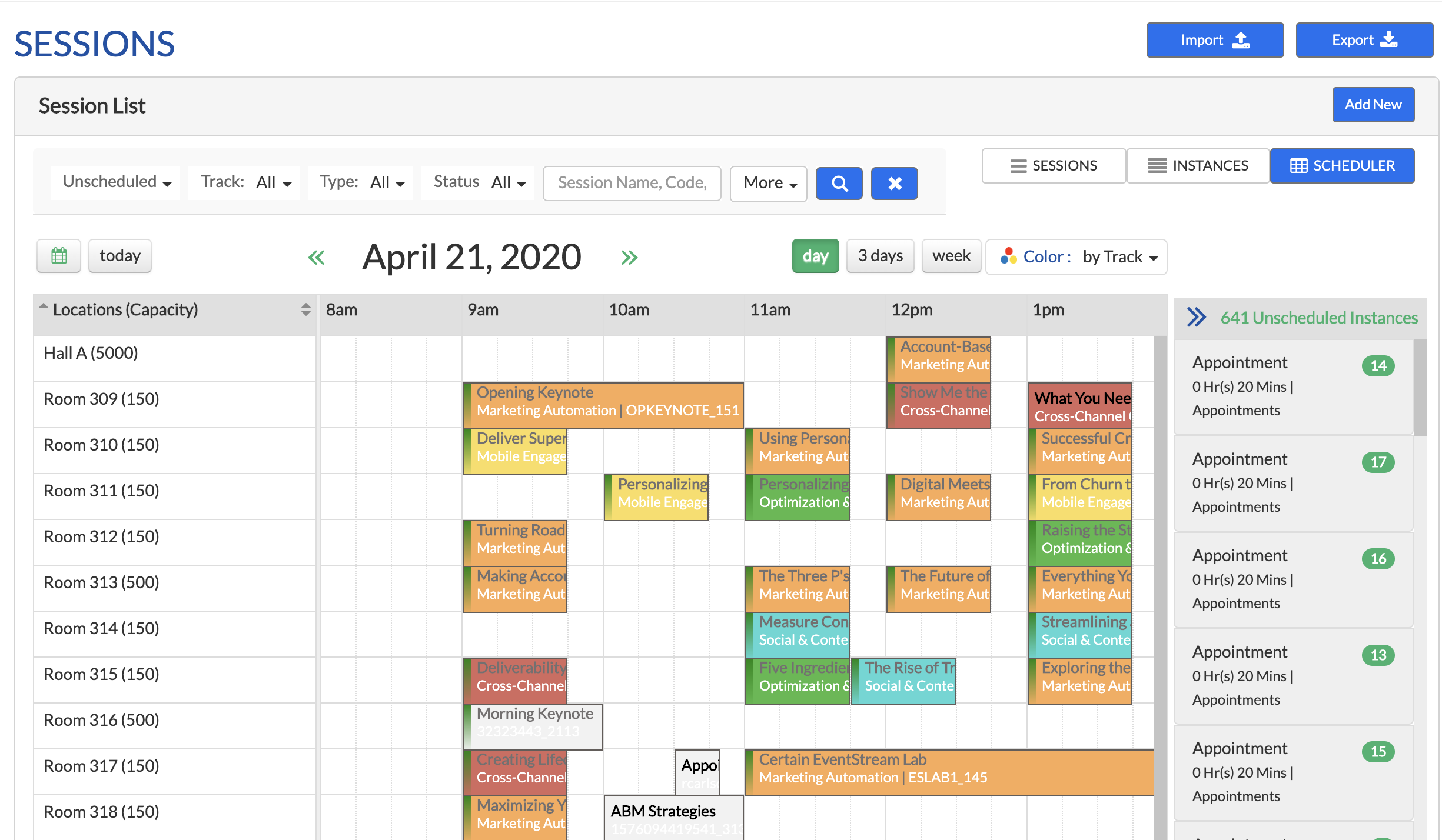Click the Add New button
The image size is (1442, 840).
click(x=1373, y=105)
